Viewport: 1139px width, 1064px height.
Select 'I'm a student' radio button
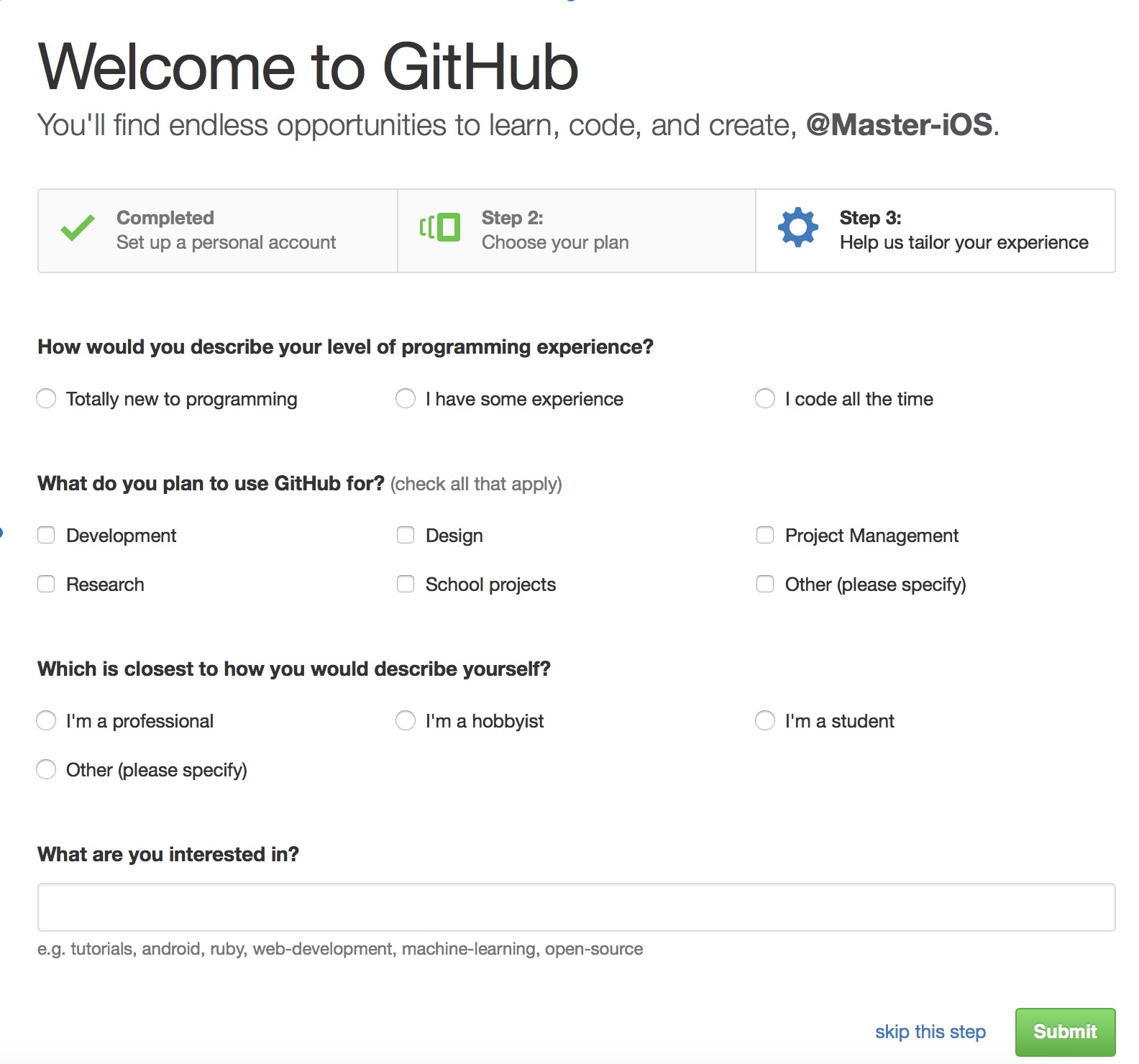click(765, 720)
